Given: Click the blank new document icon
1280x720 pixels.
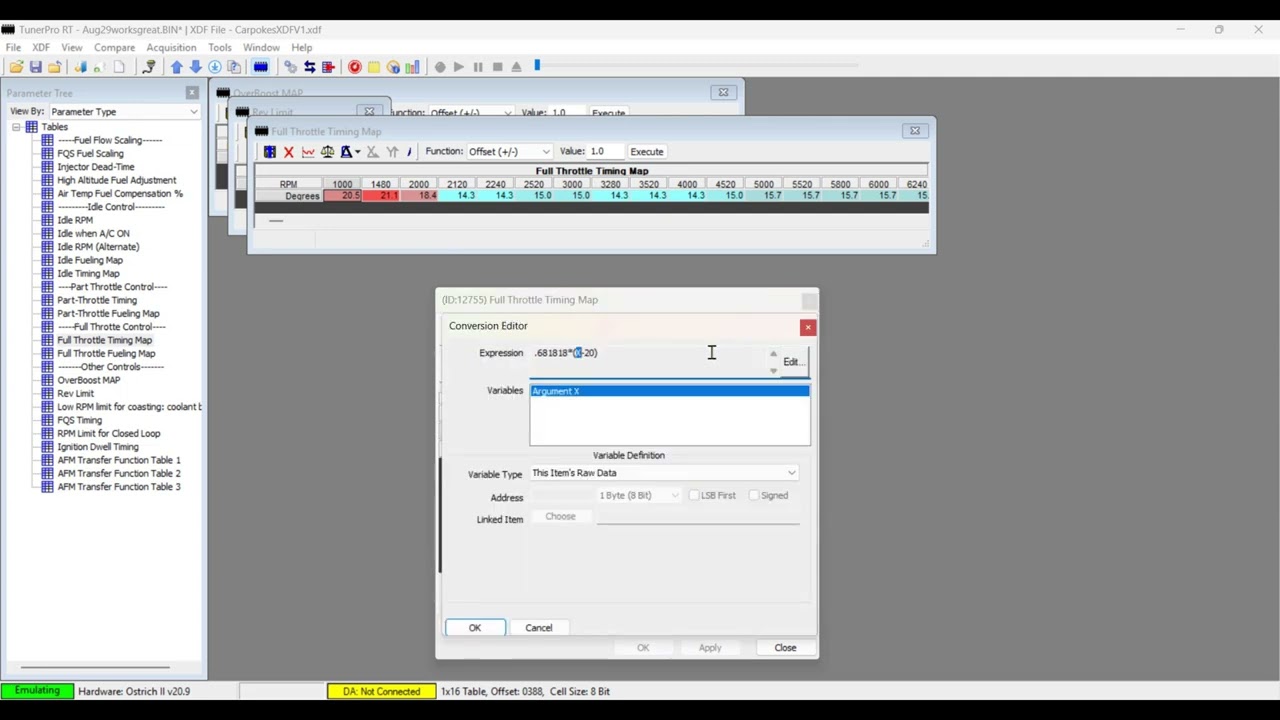Looking at the screenshot, I should click(x=119, y=67).
